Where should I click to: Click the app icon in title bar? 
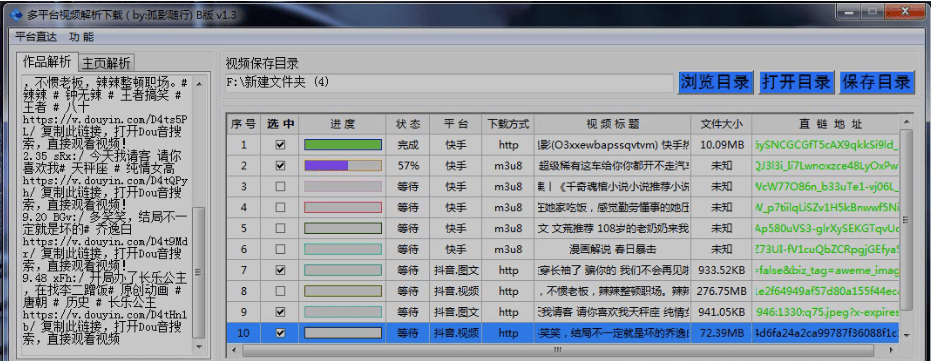pos(17,15)
